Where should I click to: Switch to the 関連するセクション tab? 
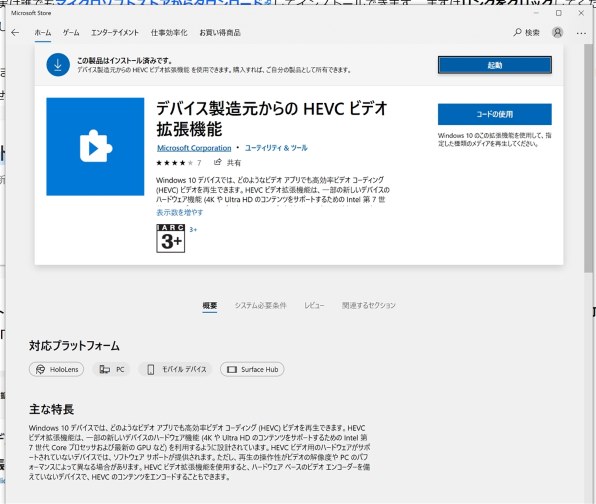(x=368, y=305)
